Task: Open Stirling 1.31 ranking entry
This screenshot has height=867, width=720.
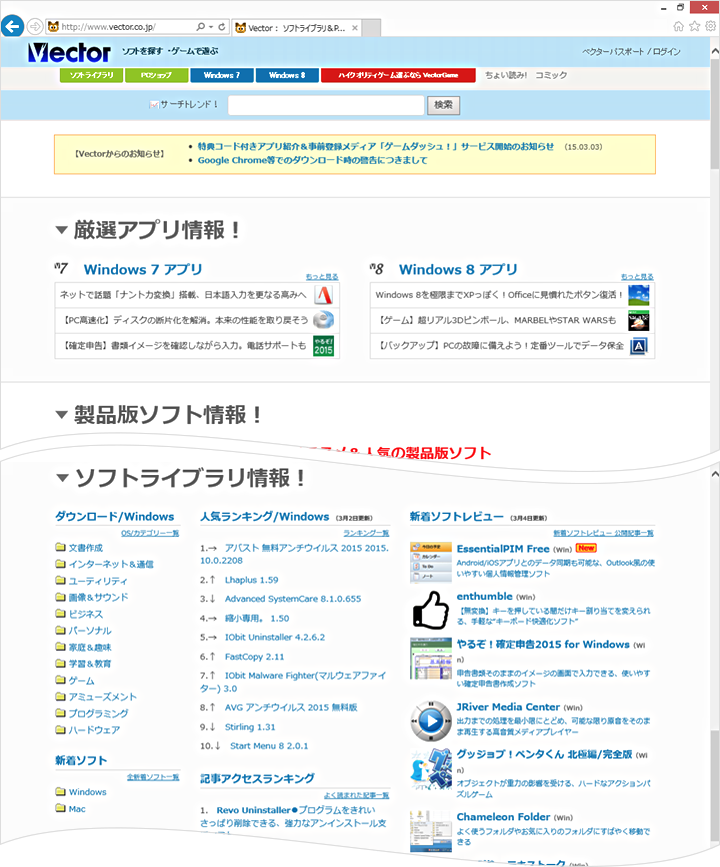Action: click(250, 727)
